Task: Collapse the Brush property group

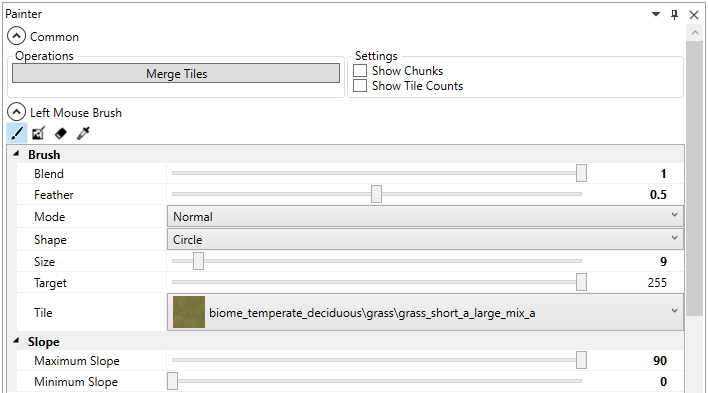Action: click(16, 154)
